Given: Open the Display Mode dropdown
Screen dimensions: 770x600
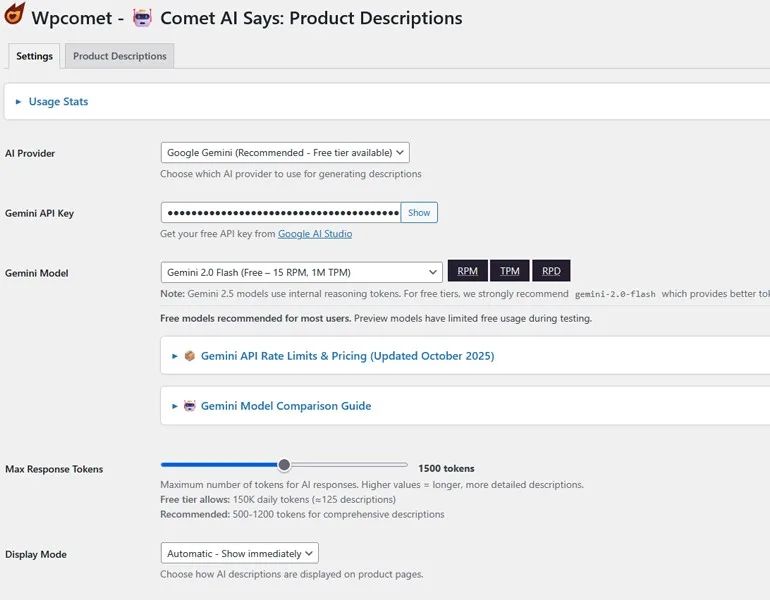Looking at the screenshot, I should tap(239, 553).
